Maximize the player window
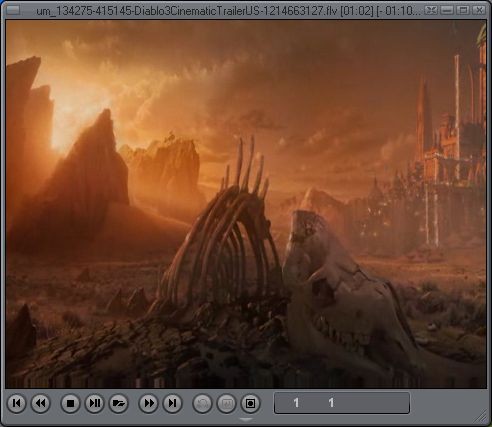The width and height of the screenshot is (492, 427). pyautogui.click(x=463, y=10)
